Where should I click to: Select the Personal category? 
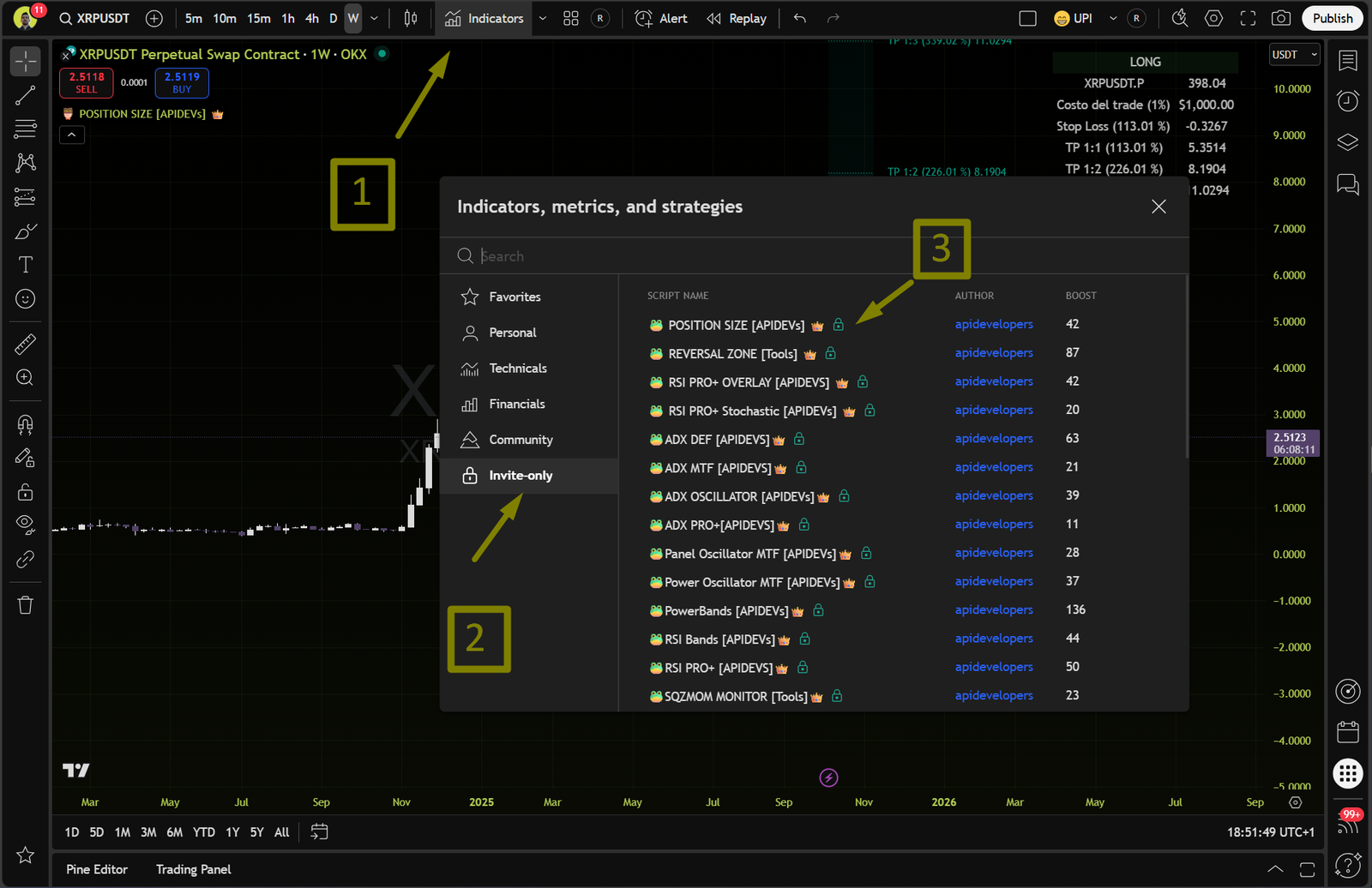(x=529, y=333)
